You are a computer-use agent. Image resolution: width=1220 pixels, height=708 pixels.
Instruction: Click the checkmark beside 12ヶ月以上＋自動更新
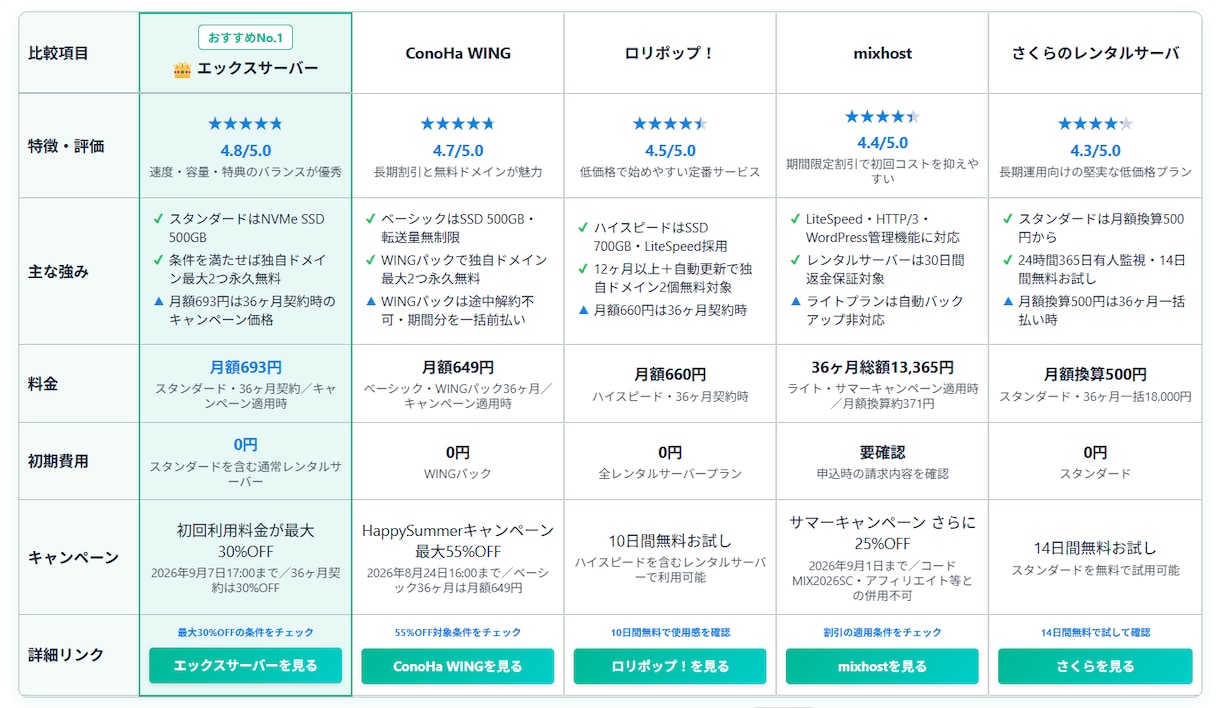[x=583, y=269]
